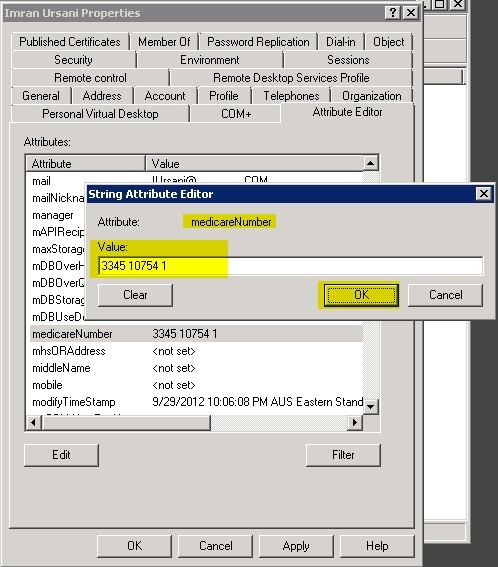Select the modifyTimeStamp attribute row
This screenshot has height=567, width=498.
coord(196,402)
